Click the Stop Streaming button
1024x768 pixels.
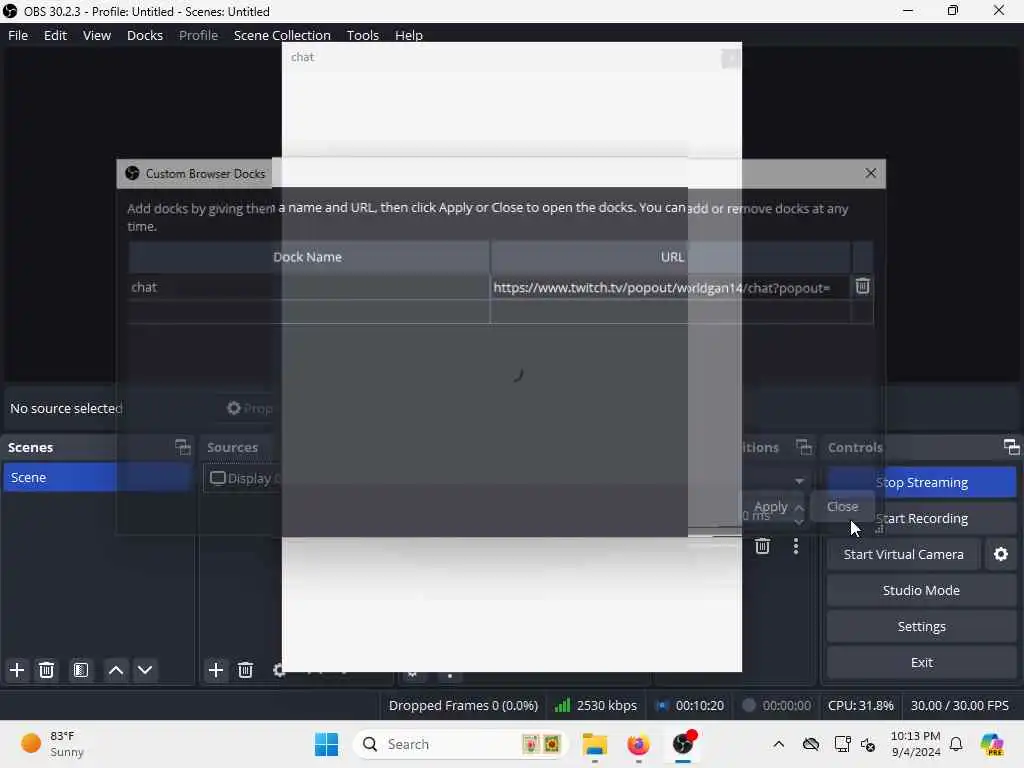coord(921,483)
